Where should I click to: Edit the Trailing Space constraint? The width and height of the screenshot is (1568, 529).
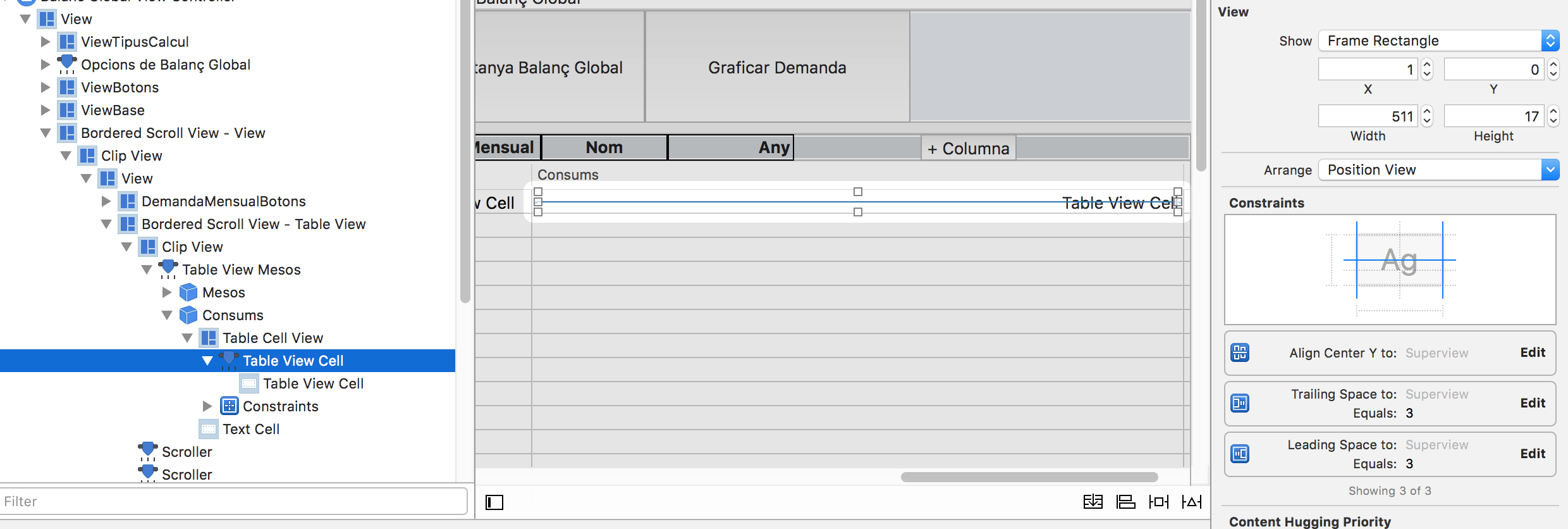(1533, 403)
